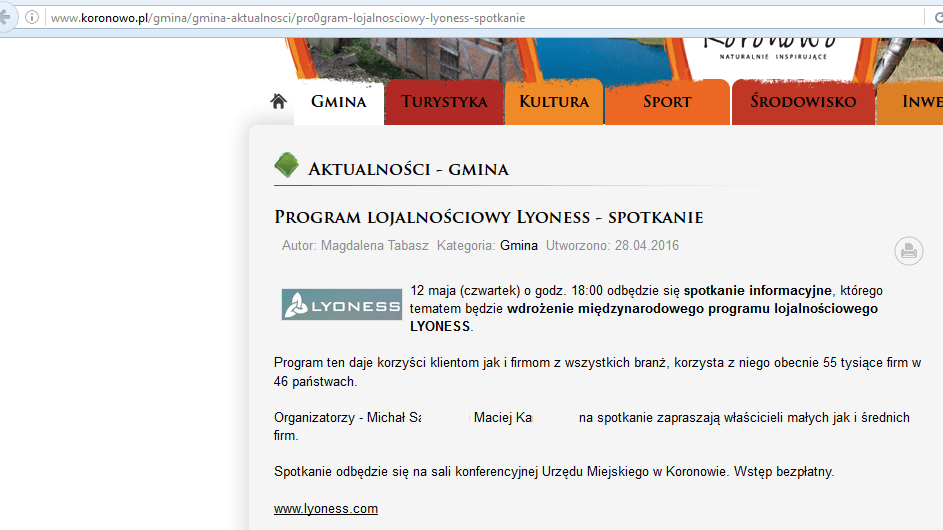This screenshot has width=943, height=530.
Task: Switch to the Kultura tab
Action: coord(554,102)
